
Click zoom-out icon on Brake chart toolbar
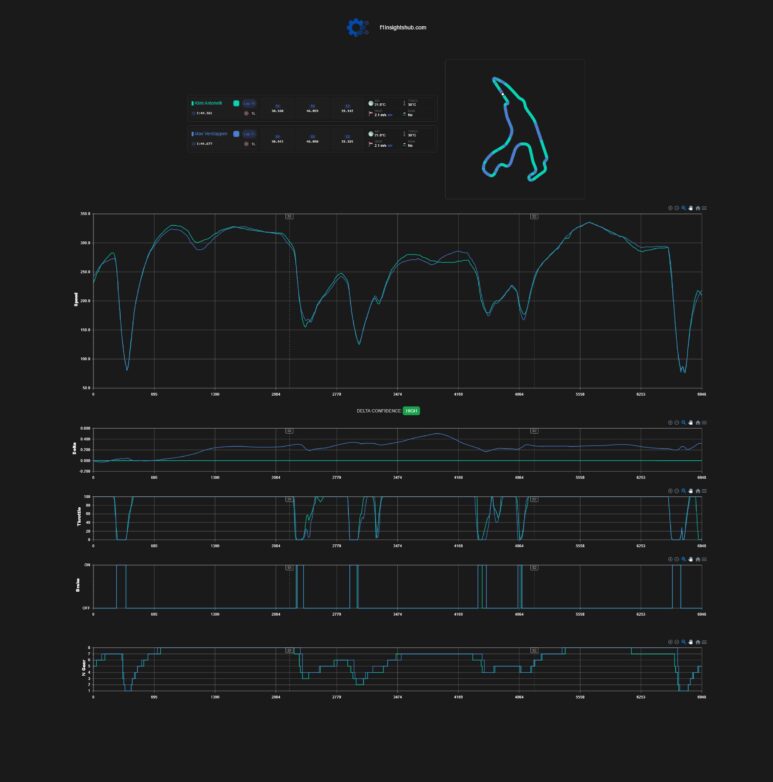[677, 559]
